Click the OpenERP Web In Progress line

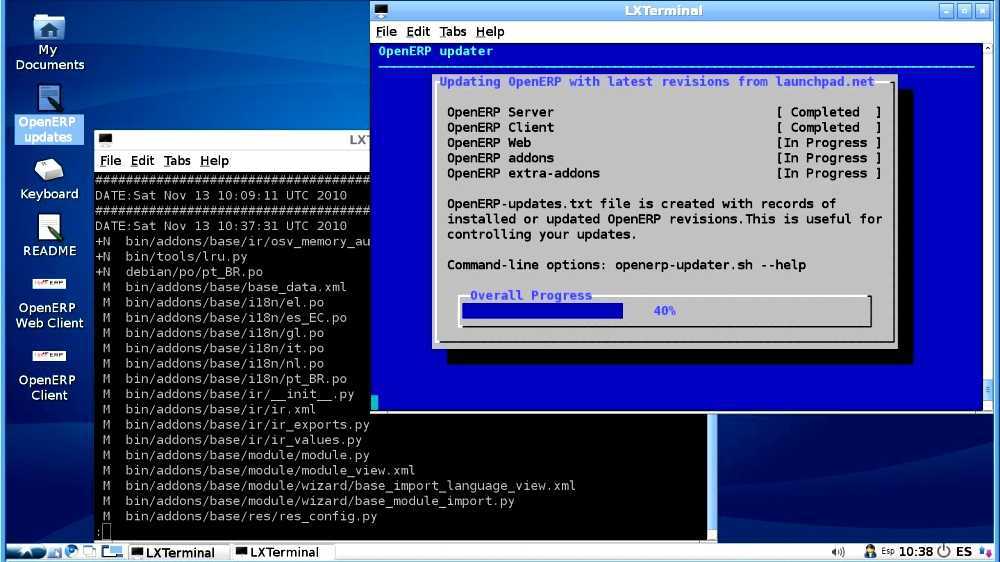[x=663, y=143]
